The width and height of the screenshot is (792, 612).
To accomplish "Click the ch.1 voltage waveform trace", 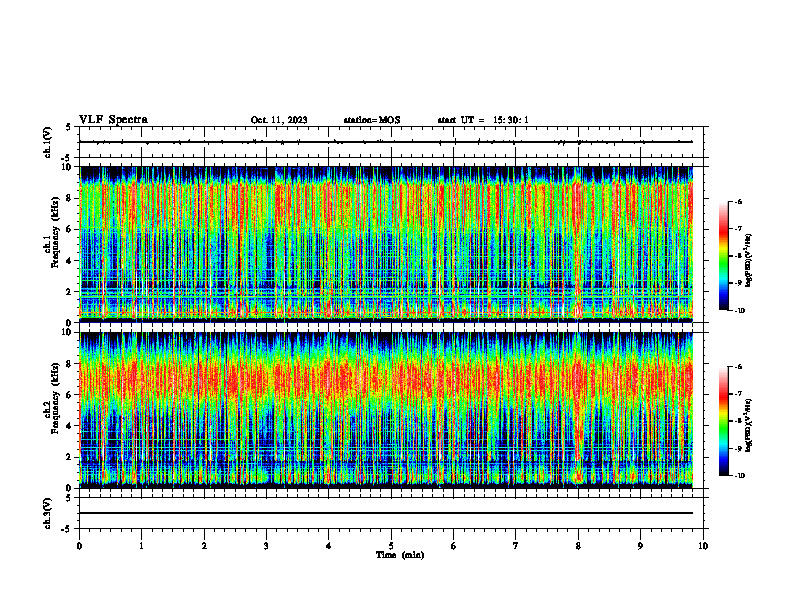I will coord(386,142).
